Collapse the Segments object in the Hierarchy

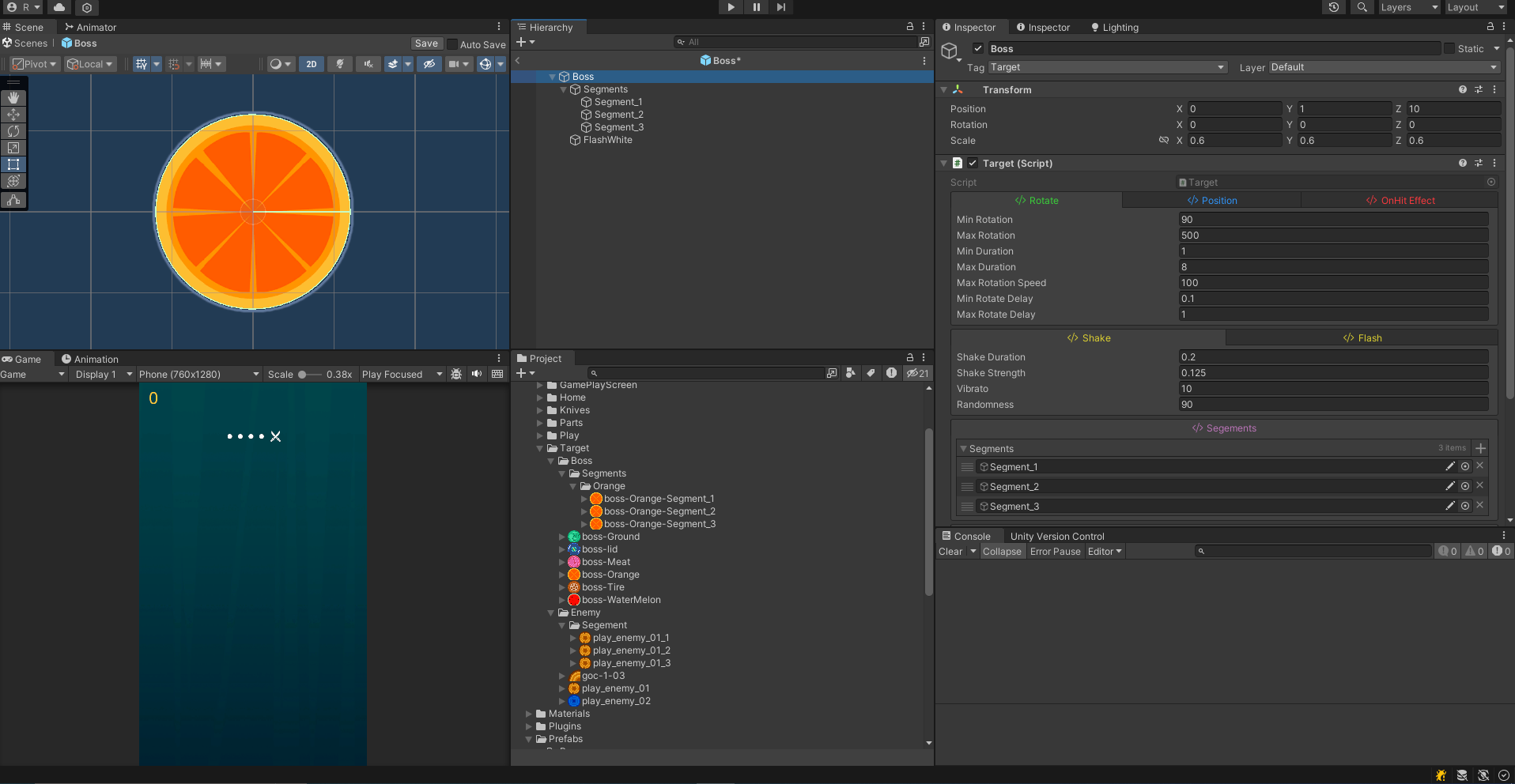tap(564, 89)
